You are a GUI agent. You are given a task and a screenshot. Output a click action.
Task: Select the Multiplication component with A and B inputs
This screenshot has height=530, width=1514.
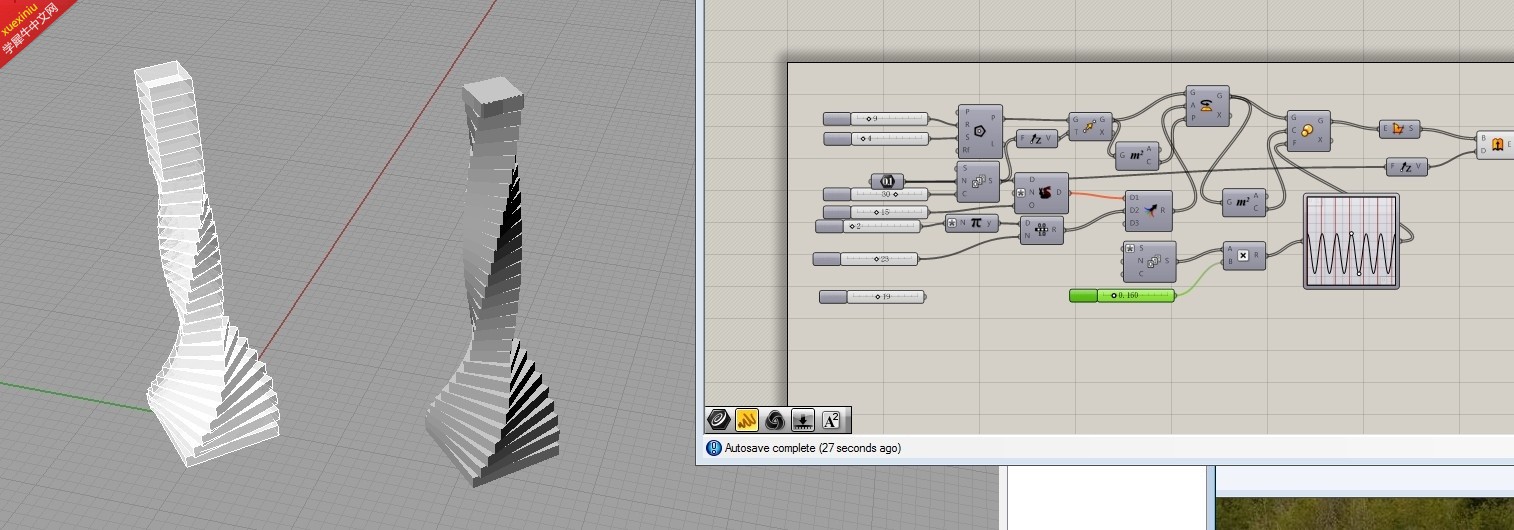[1244, 256]
